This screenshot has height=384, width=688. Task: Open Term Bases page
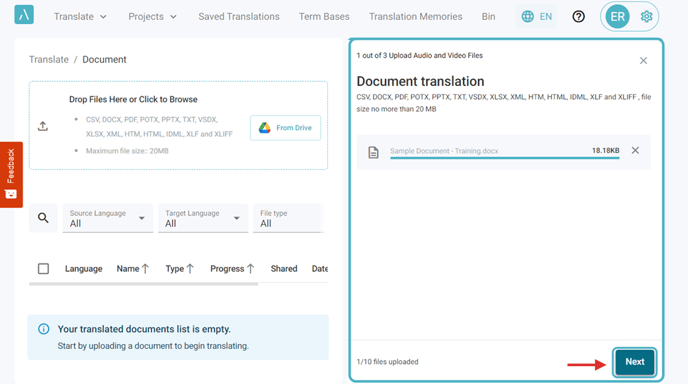324,17
